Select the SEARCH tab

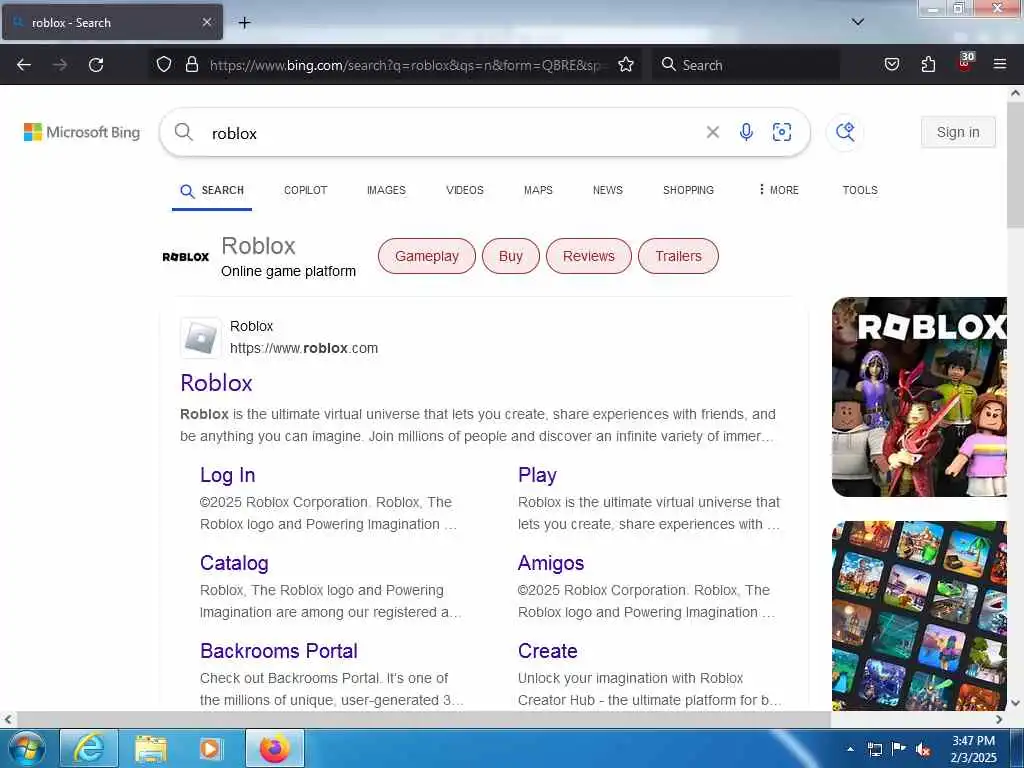(x=212, y=191)
